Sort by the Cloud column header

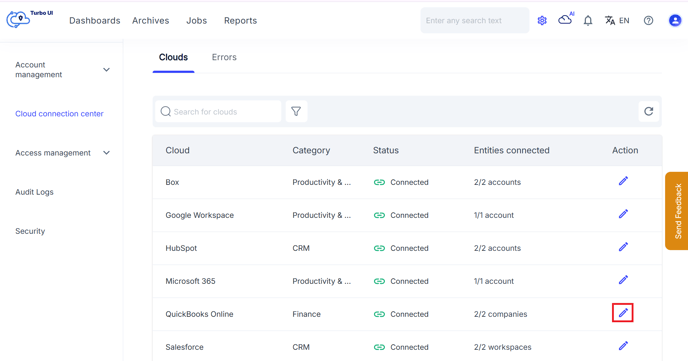coord(177,150)
